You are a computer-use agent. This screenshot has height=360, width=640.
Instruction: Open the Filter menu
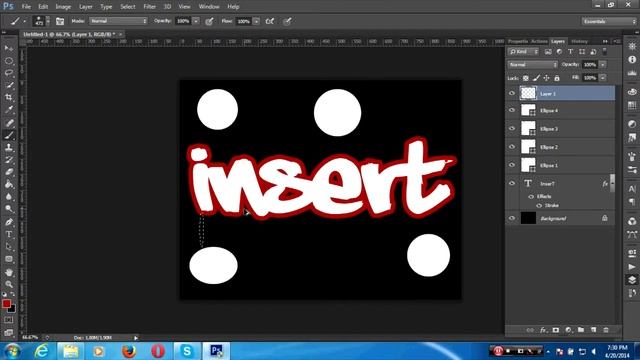(x=149, y=7)
